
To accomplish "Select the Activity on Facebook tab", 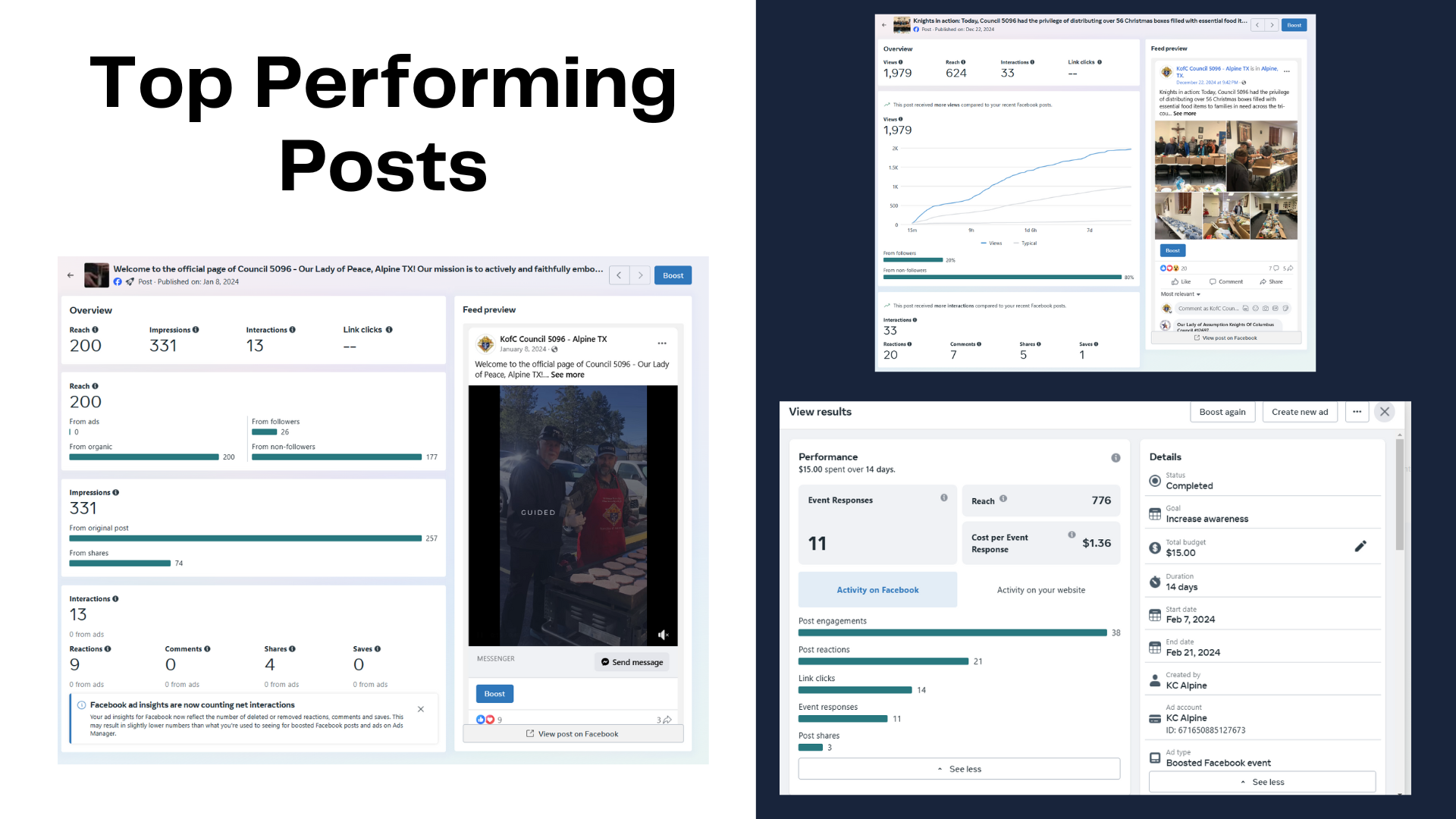I will click(x=877, y=590).
